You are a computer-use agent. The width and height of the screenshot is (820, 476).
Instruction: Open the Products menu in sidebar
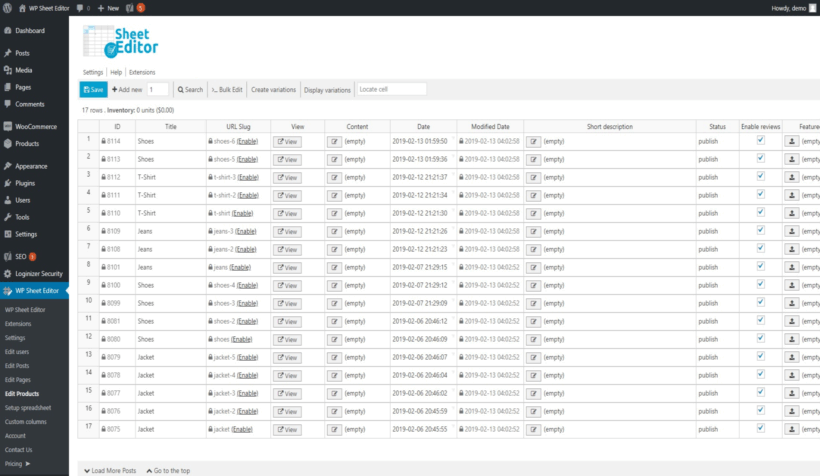click(27, 144)
